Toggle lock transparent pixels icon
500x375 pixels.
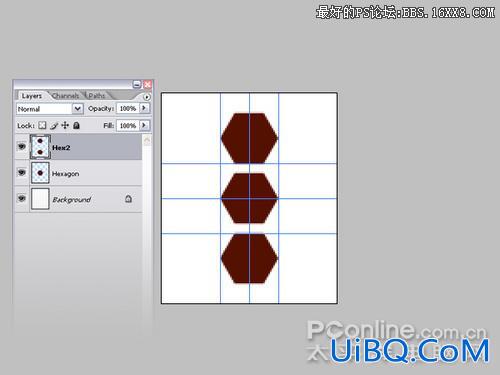pyautogui.click(x=42, y=125)
